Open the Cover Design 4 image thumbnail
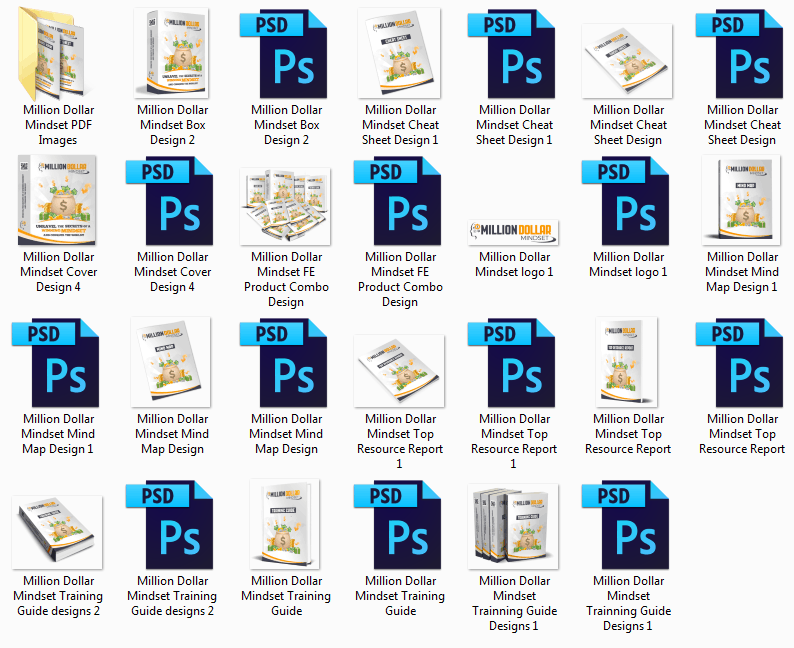The height and width of the screenshot is (648, 794). pyautogui.click(x=58, y=201)
